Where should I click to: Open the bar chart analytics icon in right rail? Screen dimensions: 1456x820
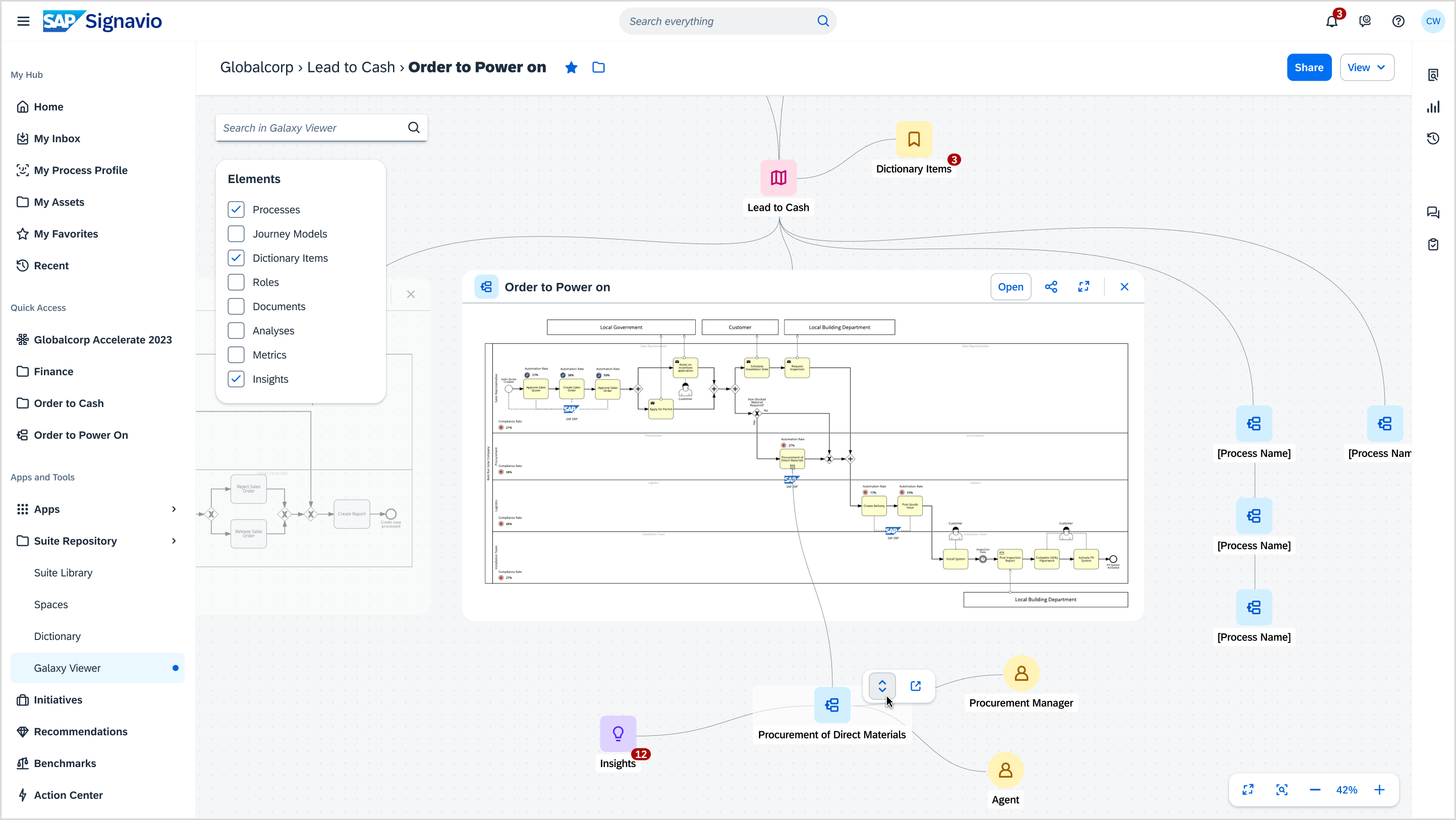click(1433, 107)
